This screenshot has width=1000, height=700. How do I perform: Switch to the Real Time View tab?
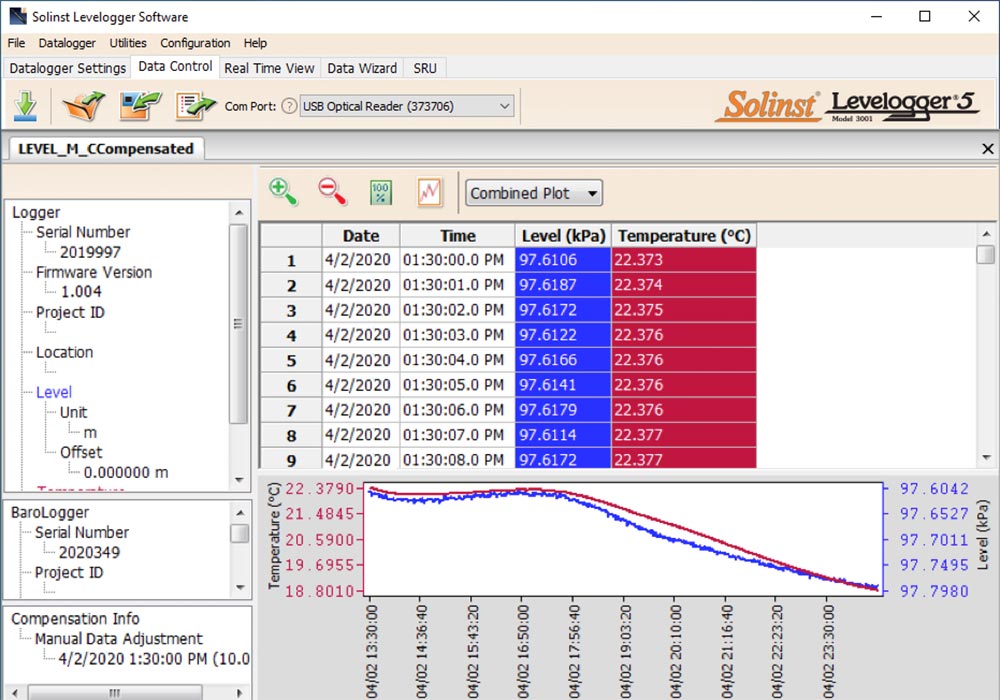[269, 68]
